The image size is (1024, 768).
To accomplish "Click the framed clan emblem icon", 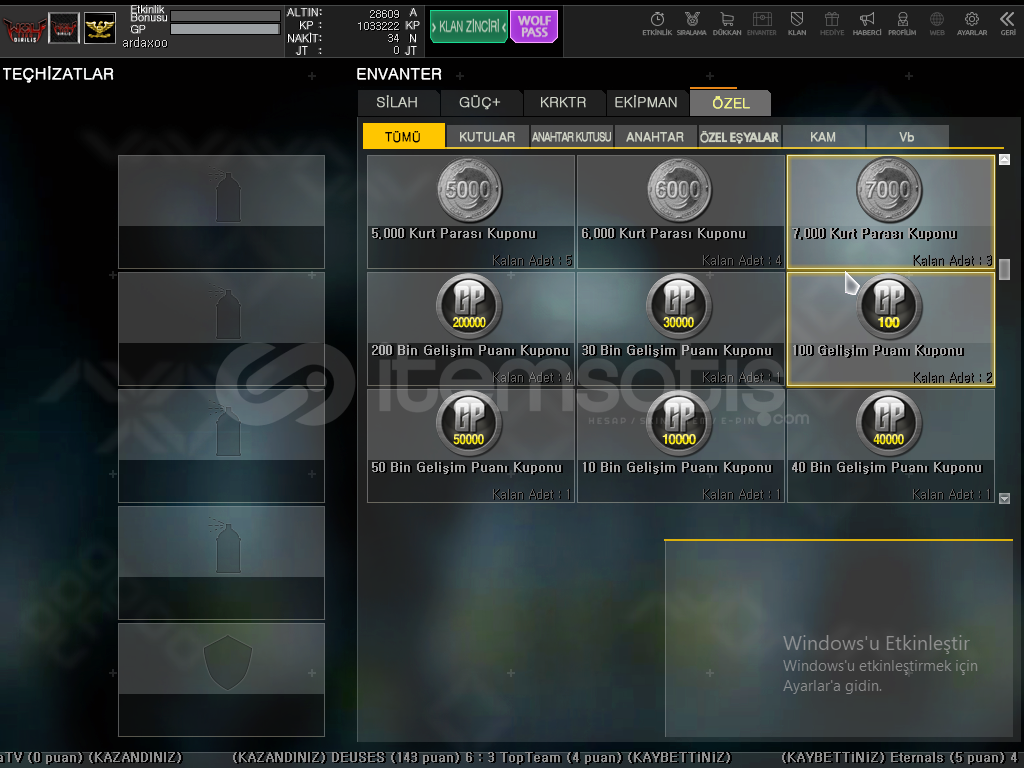I will (63, 28).
